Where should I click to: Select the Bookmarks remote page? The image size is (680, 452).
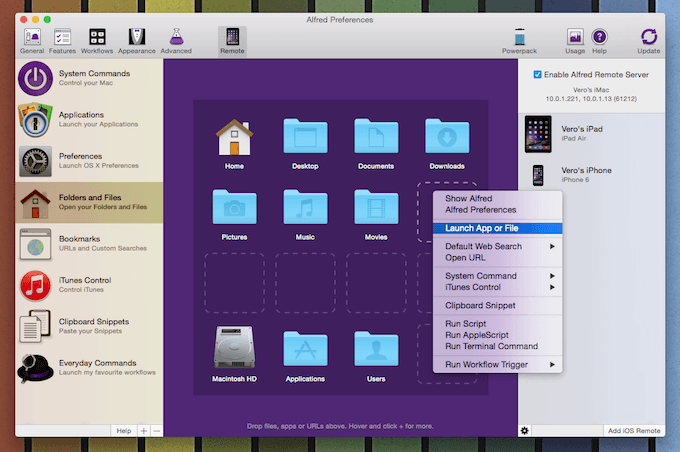[x=89, y=244]
